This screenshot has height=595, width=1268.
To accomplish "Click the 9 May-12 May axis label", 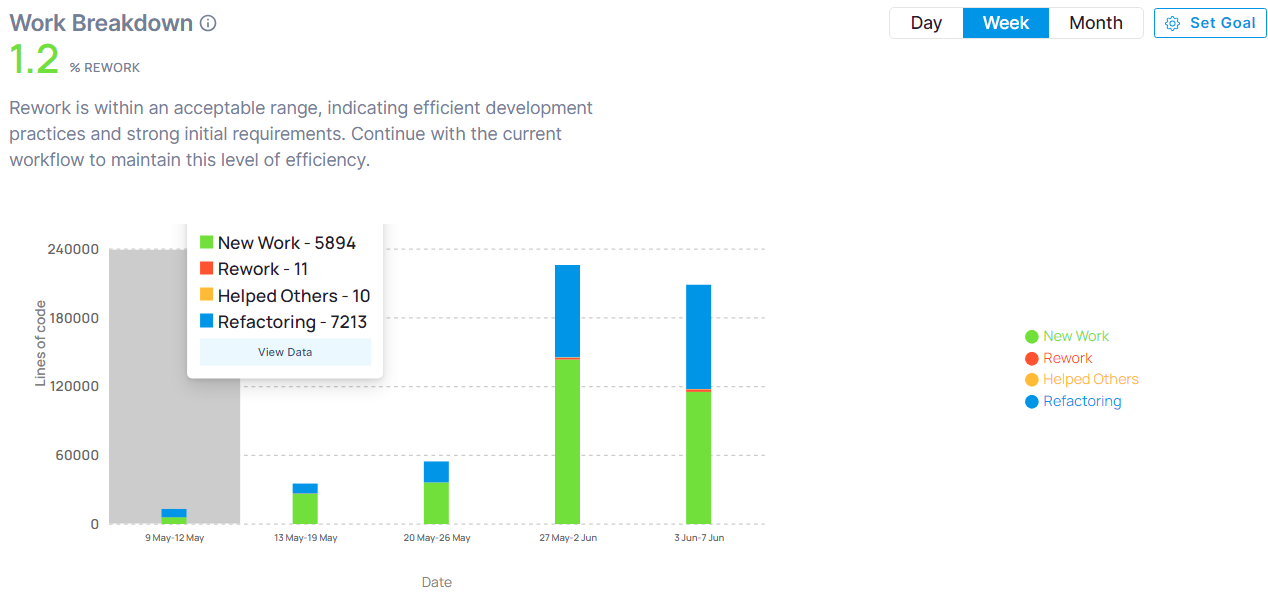I will coord(174,538).
